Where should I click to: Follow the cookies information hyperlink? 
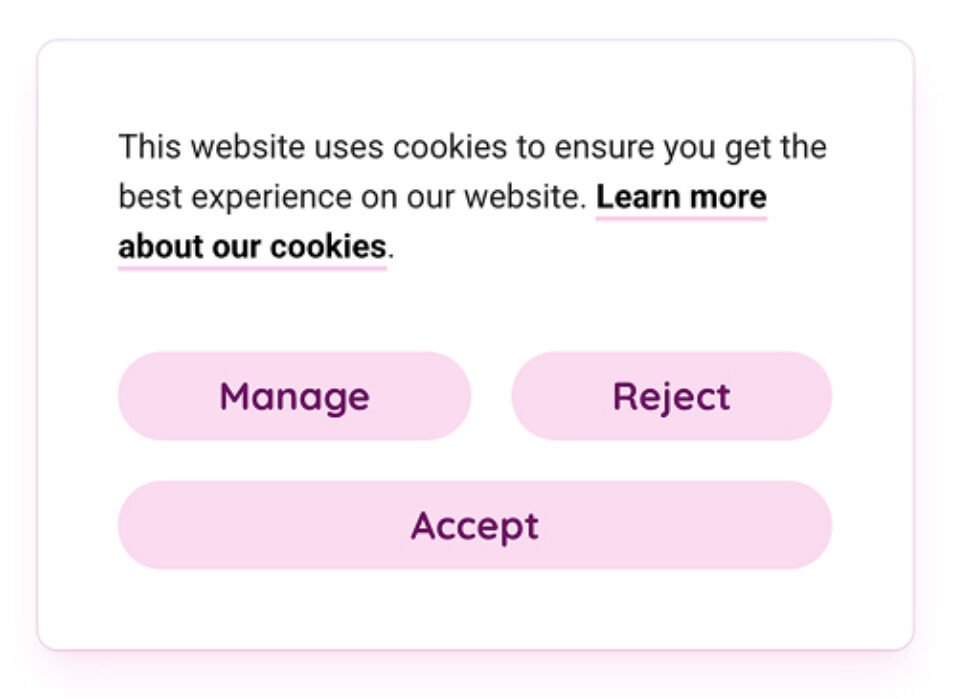tap(252, 246)
